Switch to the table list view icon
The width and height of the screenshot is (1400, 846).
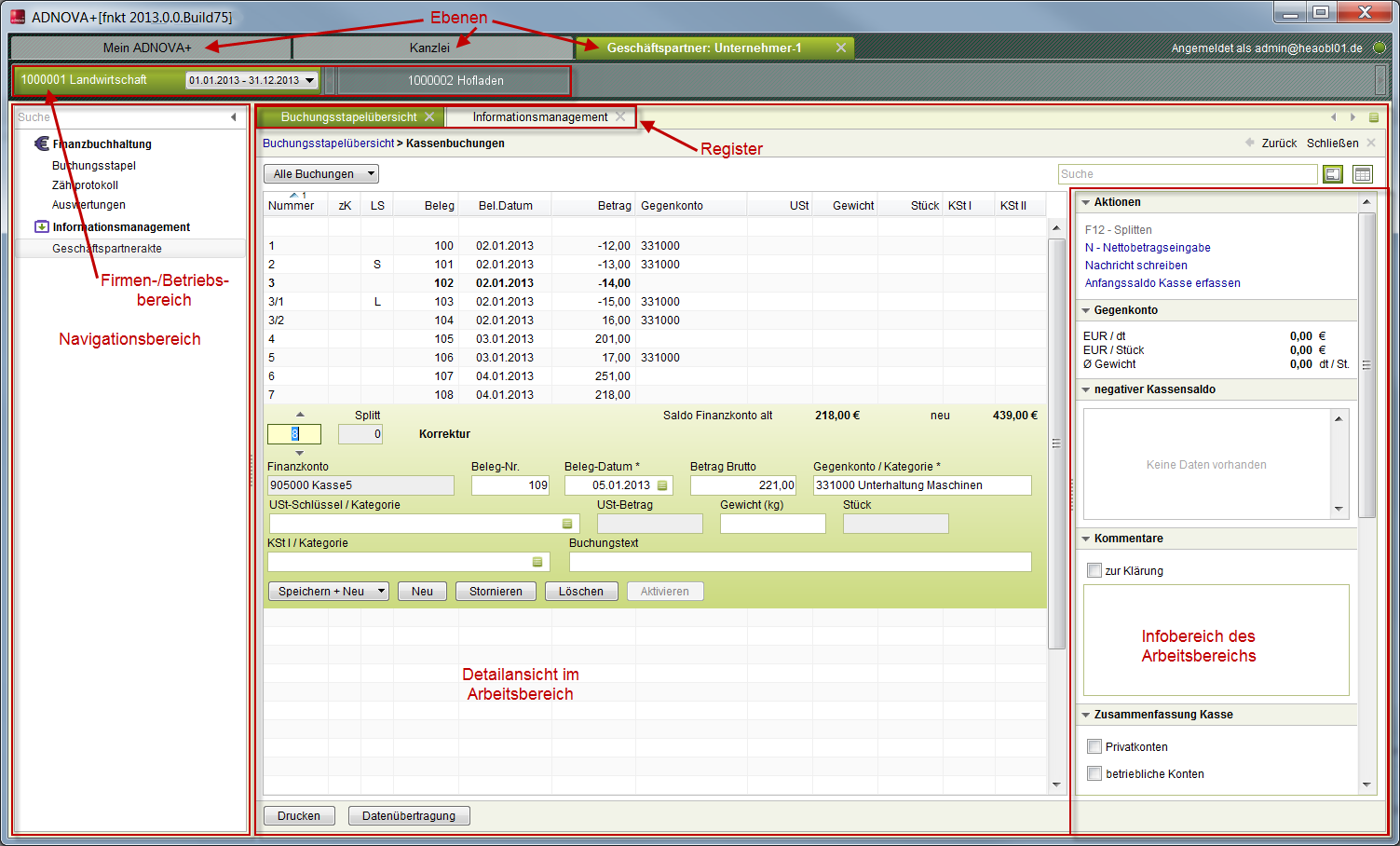tap(1362, 174)
